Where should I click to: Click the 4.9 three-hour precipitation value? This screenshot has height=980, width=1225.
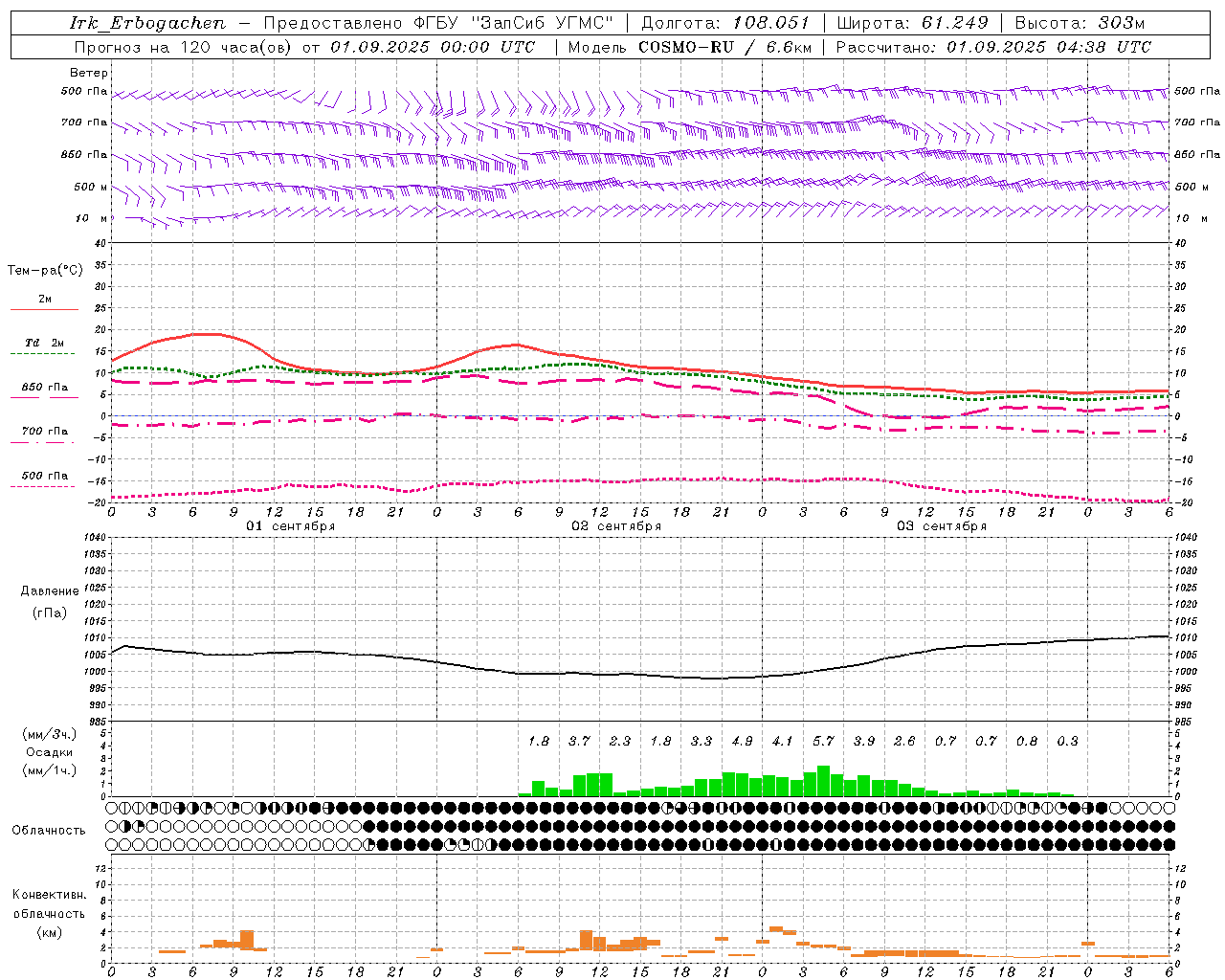[743, 741]
